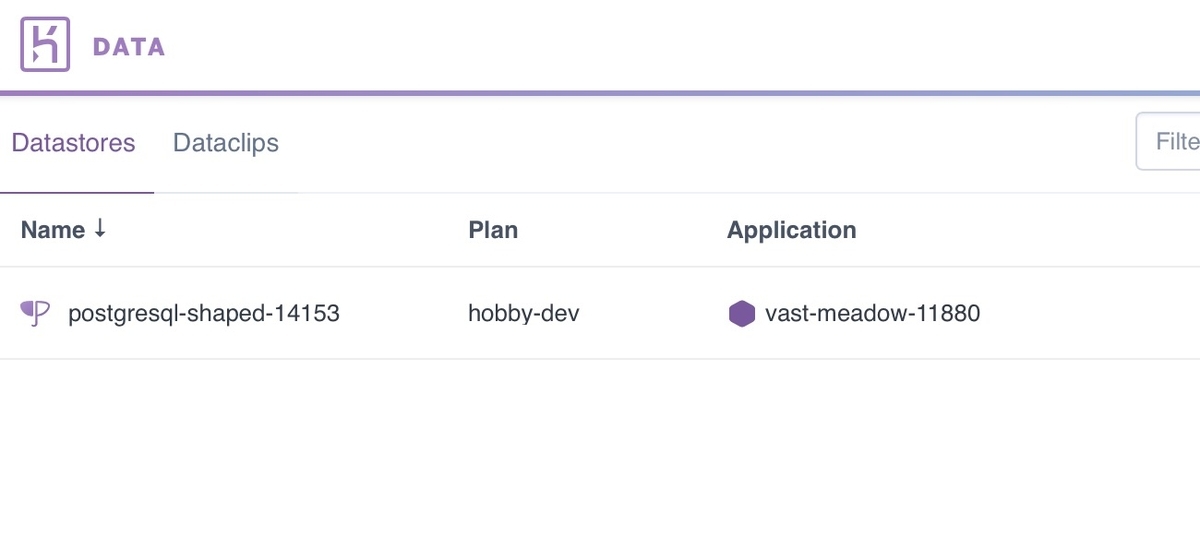Click the Filter input field
The height and width of the screenshot is (537, 1200).
(1168, 142)
